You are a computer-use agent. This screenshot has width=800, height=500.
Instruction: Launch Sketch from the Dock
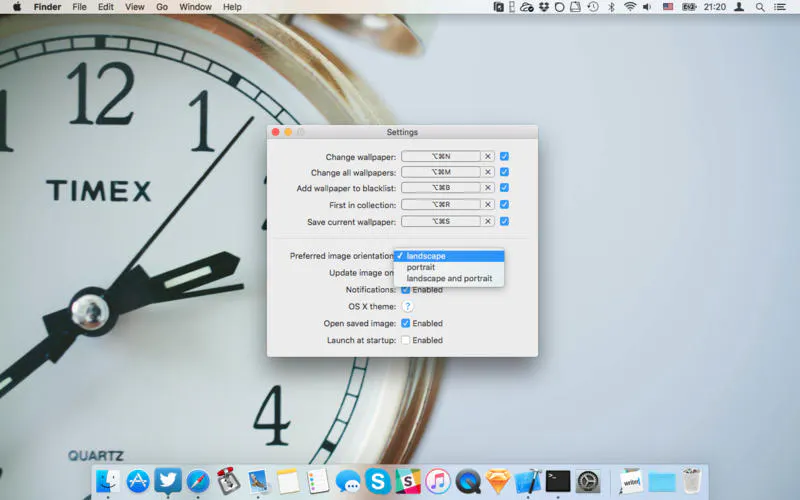[497, 481]
